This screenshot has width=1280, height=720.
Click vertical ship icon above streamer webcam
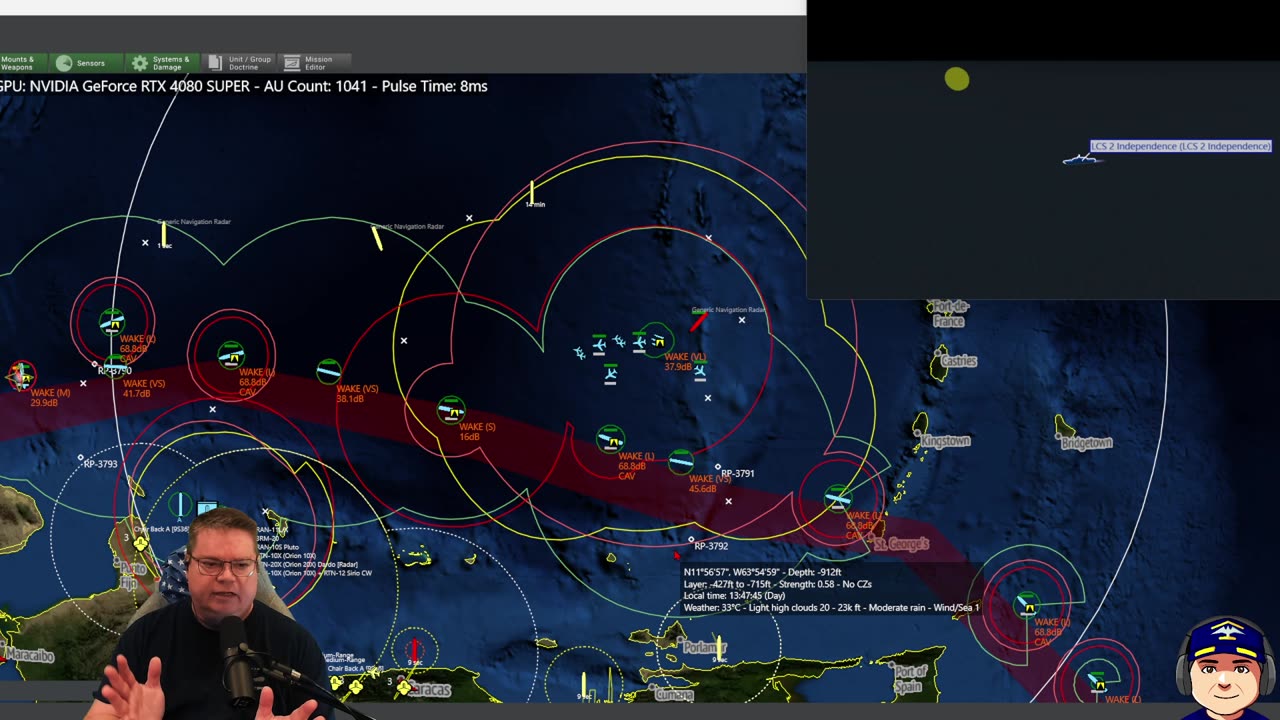pyautogui.click(x=181, y=505)
